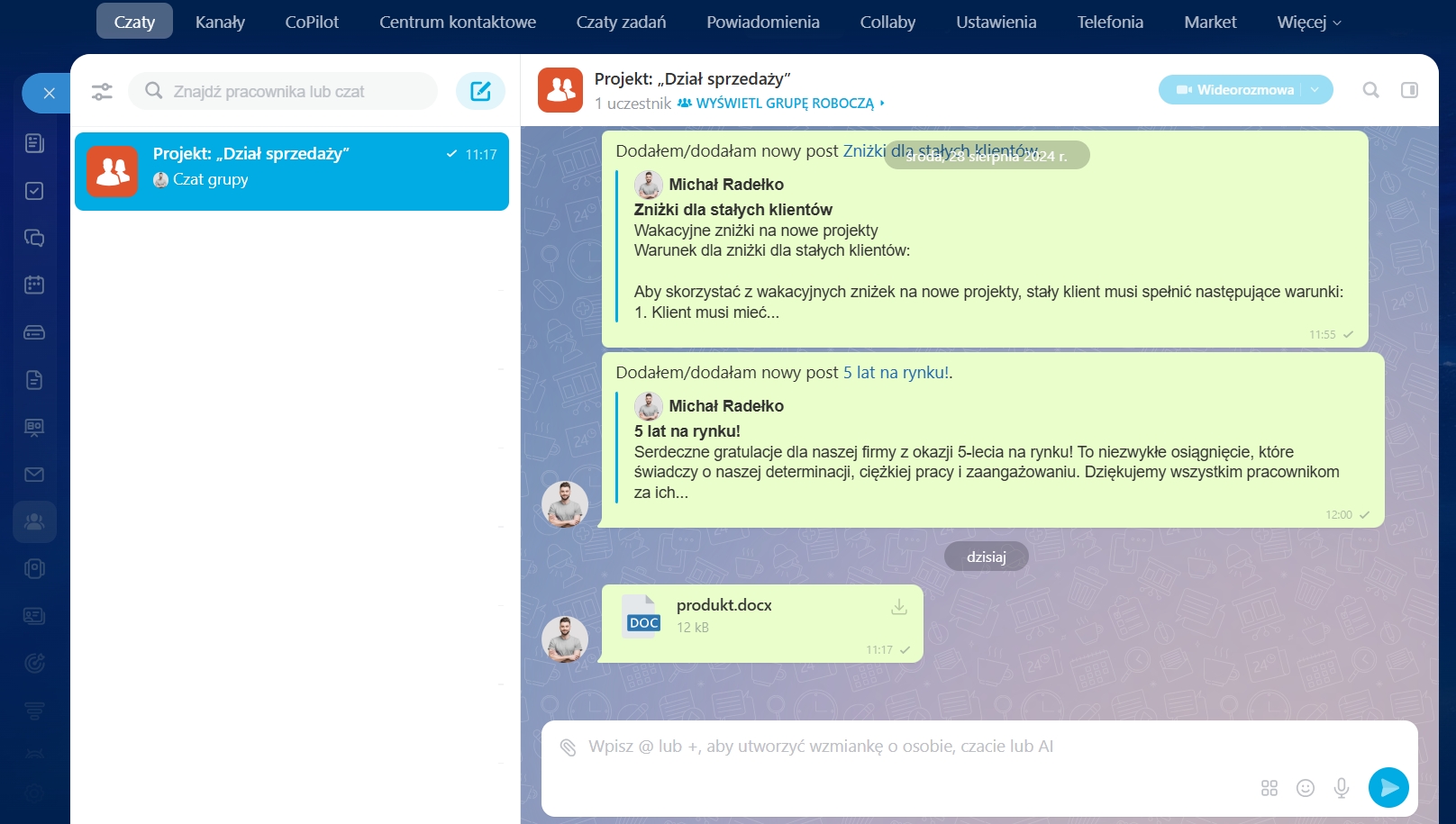Create a new chat with the compose icon
This screenshot has height=824, width=1456.
coord(480,91)
